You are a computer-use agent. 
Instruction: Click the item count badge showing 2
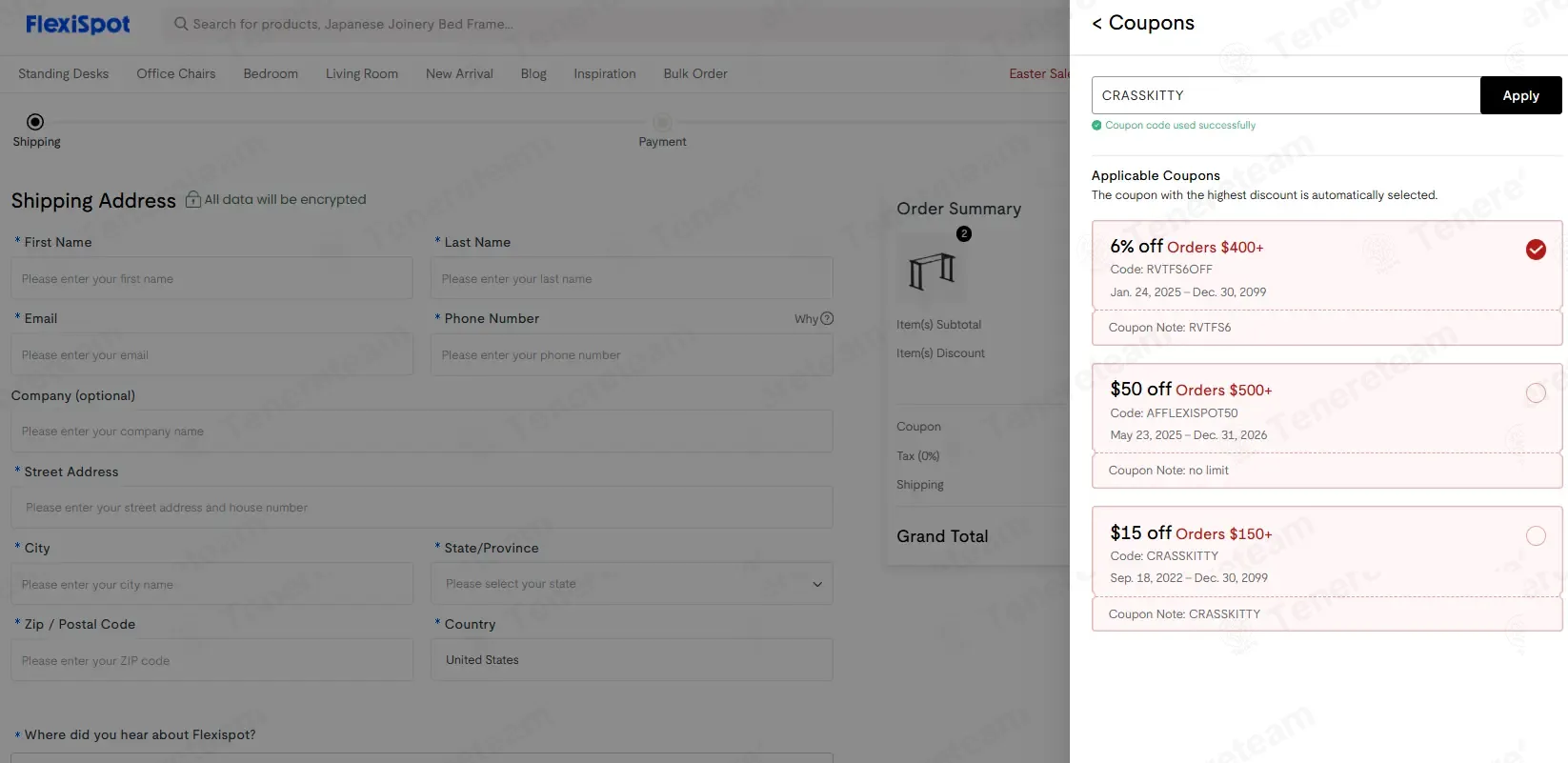coord(964,233)
